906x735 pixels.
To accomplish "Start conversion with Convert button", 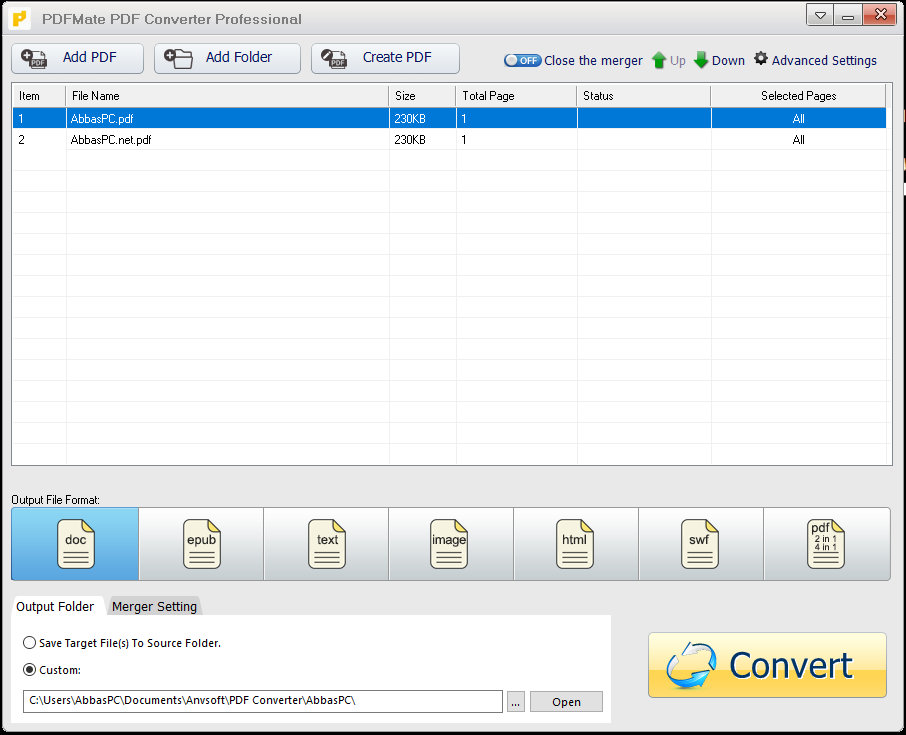I will coord(767,665).
